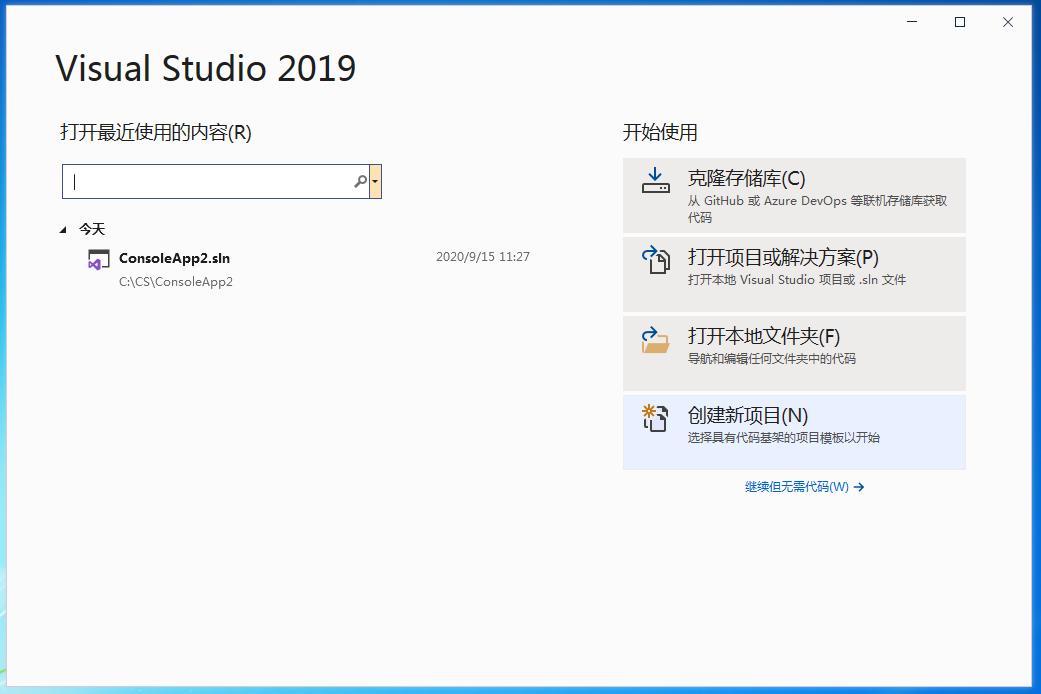Select 打开本地文件夹(F) option

tap(794, 353)
